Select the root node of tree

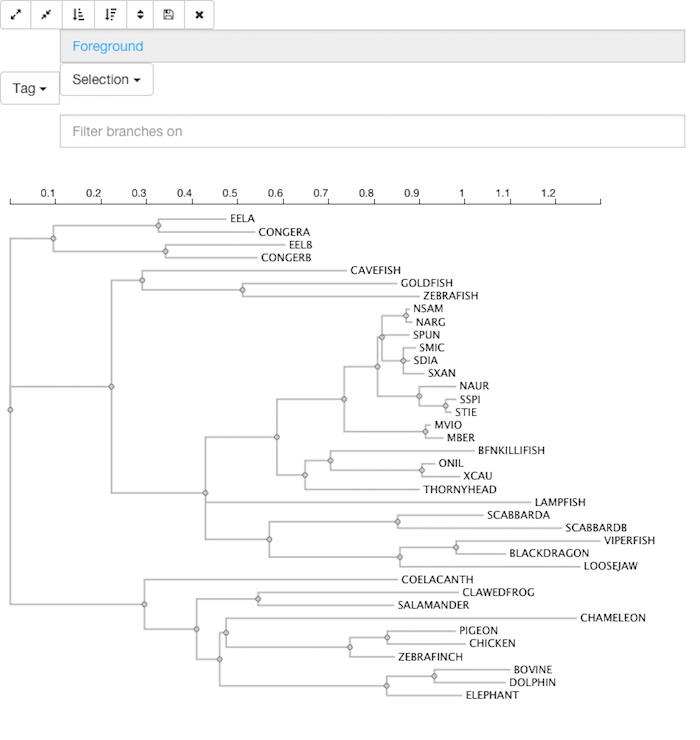point(10,410)
